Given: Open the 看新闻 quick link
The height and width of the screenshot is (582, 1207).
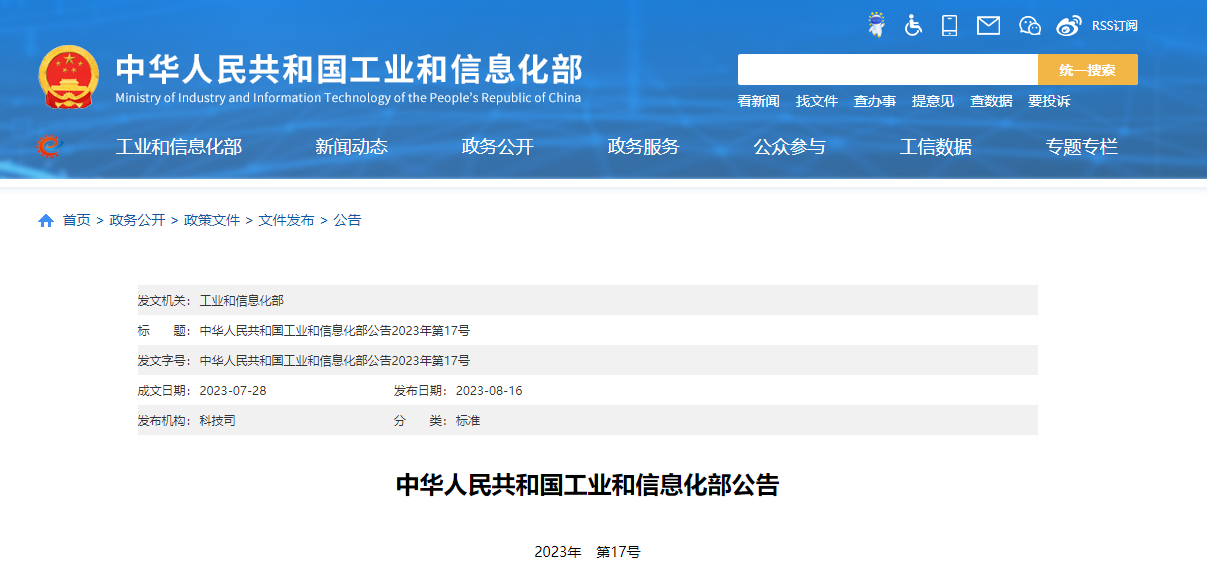Looking at the screenshot, I should [x=758, y=101].
